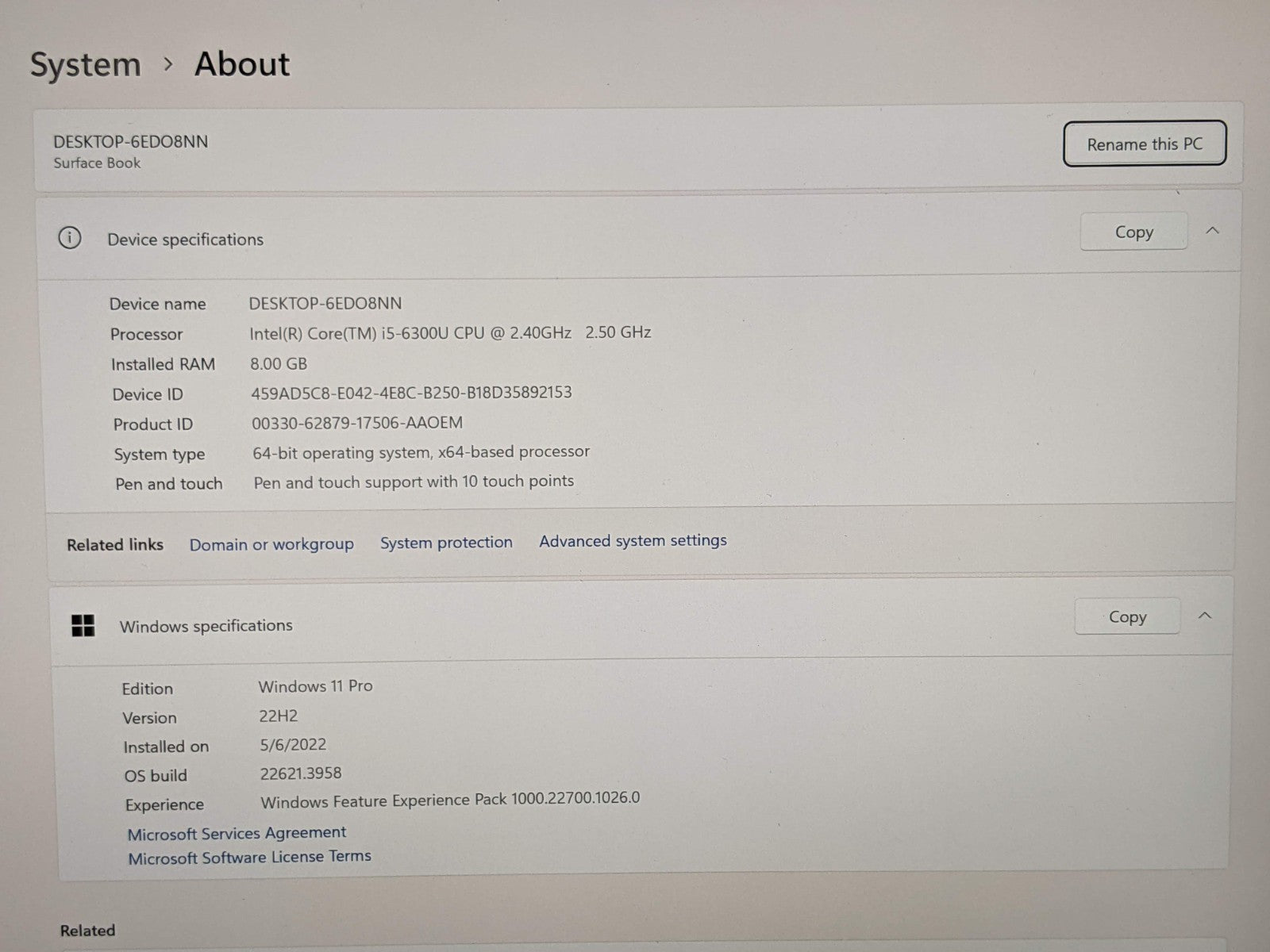Image resolution: width=1270 pixels, height=952 pixels.
Task: Click the breadcrumb arrow between System and About
Action: click(168, 63)
